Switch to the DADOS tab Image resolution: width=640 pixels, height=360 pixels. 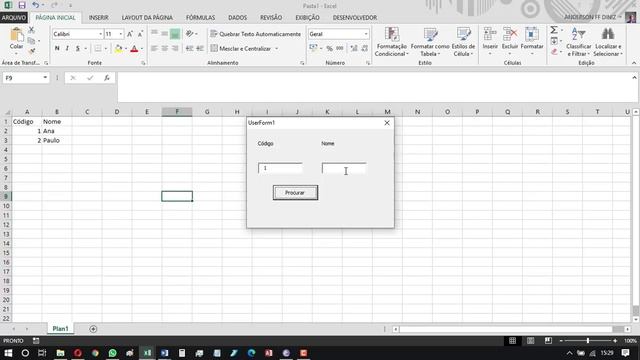tap(237, 18)
